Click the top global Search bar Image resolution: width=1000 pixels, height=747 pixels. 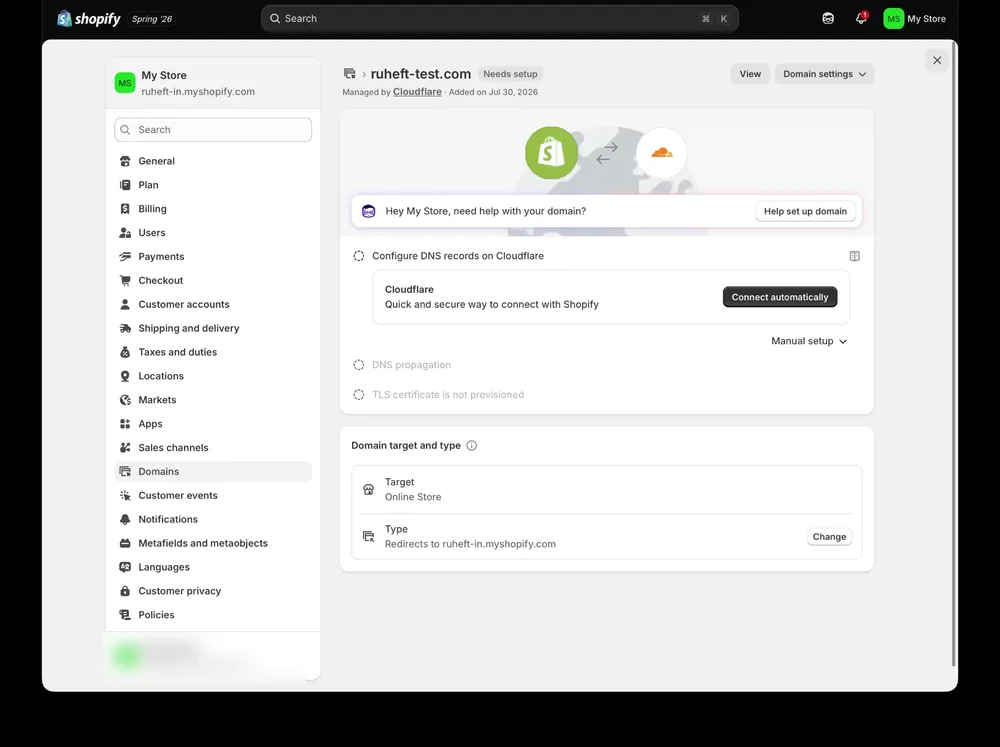pyautogui.click(x=499, y=18)
